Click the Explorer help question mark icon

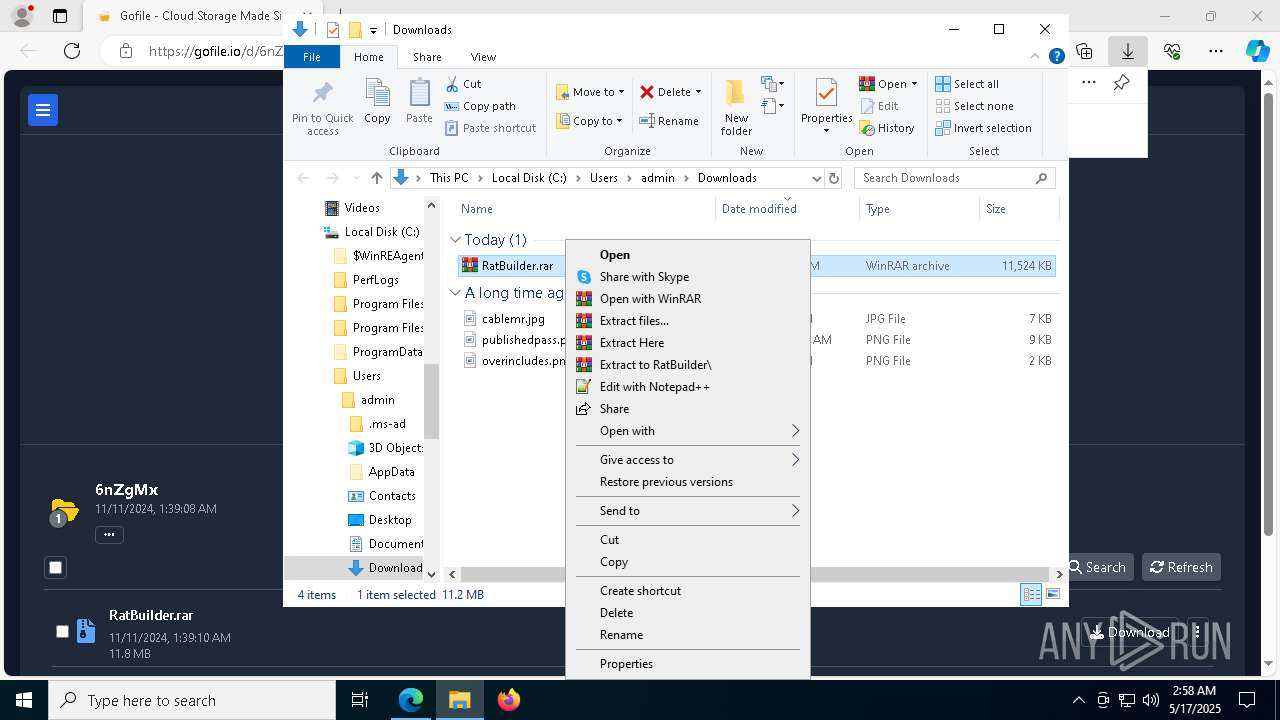click(x=1056, y=57)
